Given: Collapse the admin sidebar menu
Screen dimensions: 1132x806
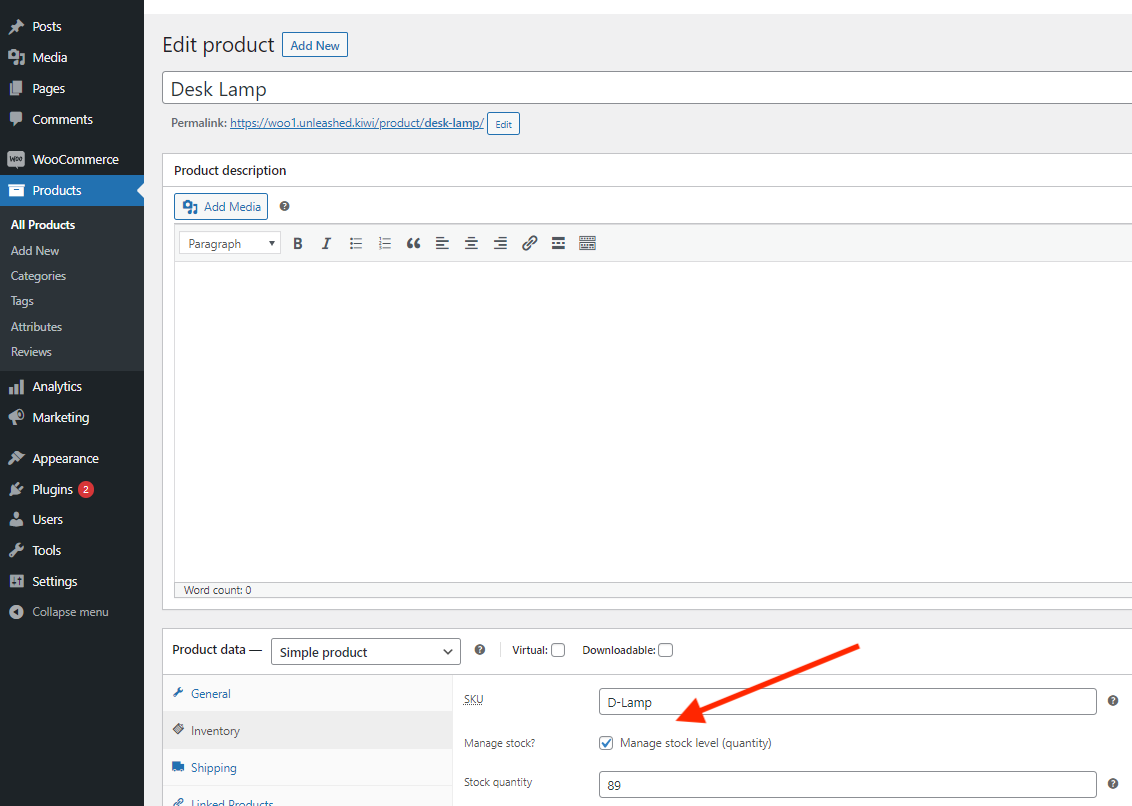Looking at the screenshot, I should tap(71, 612).
